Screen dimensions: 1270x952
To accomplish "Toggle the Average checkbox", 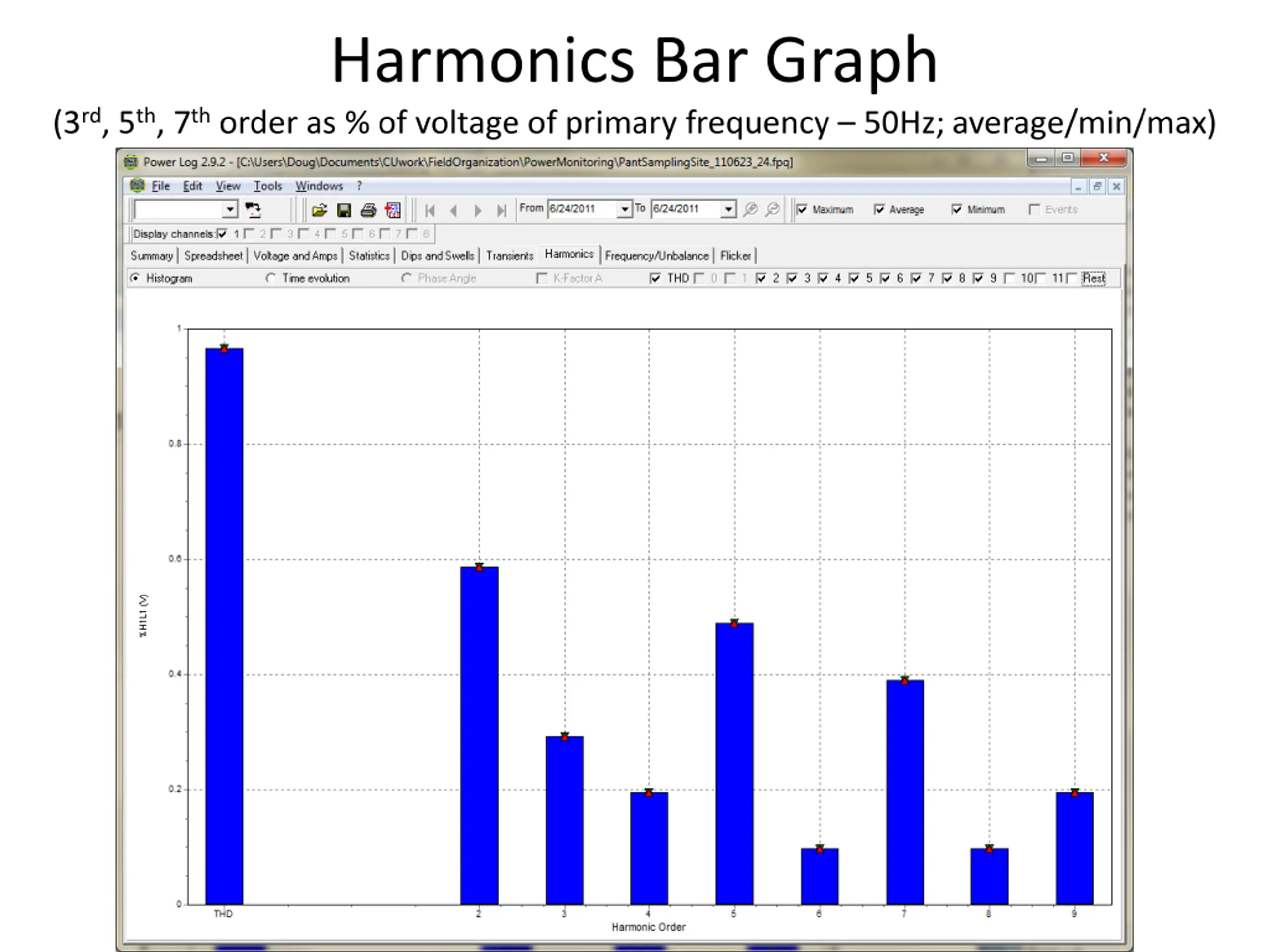I will tap(879, 209).
